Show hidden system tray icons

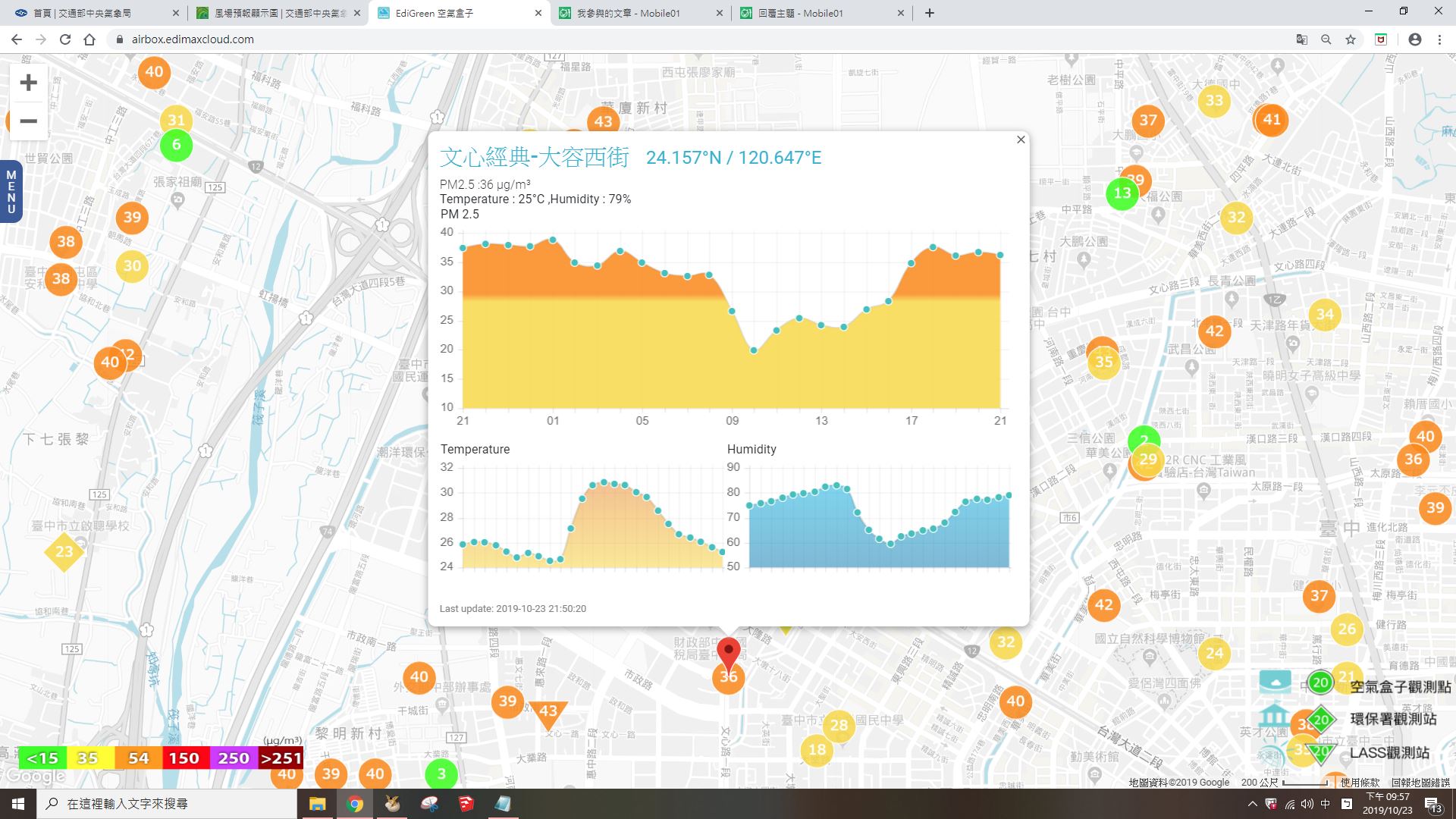pos(1252,804)
